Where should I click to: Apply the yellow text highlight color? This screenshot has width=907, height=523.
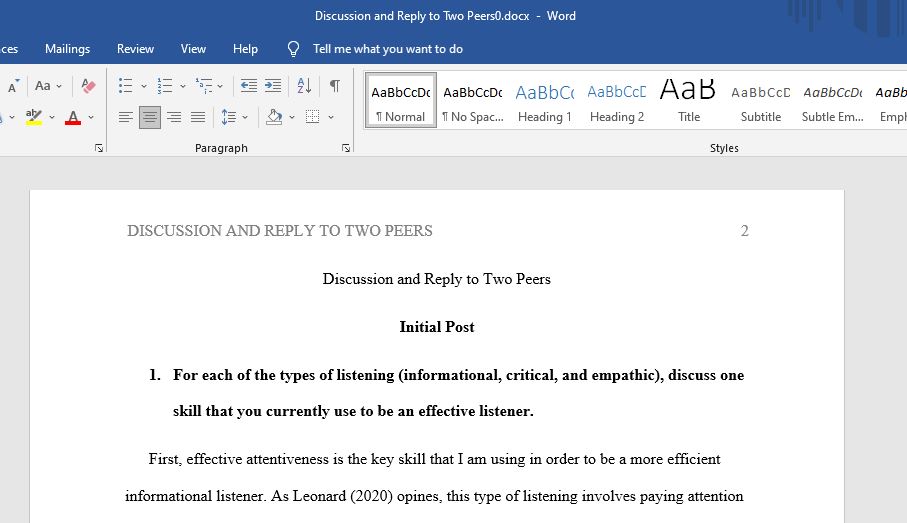tap(34, 117)
